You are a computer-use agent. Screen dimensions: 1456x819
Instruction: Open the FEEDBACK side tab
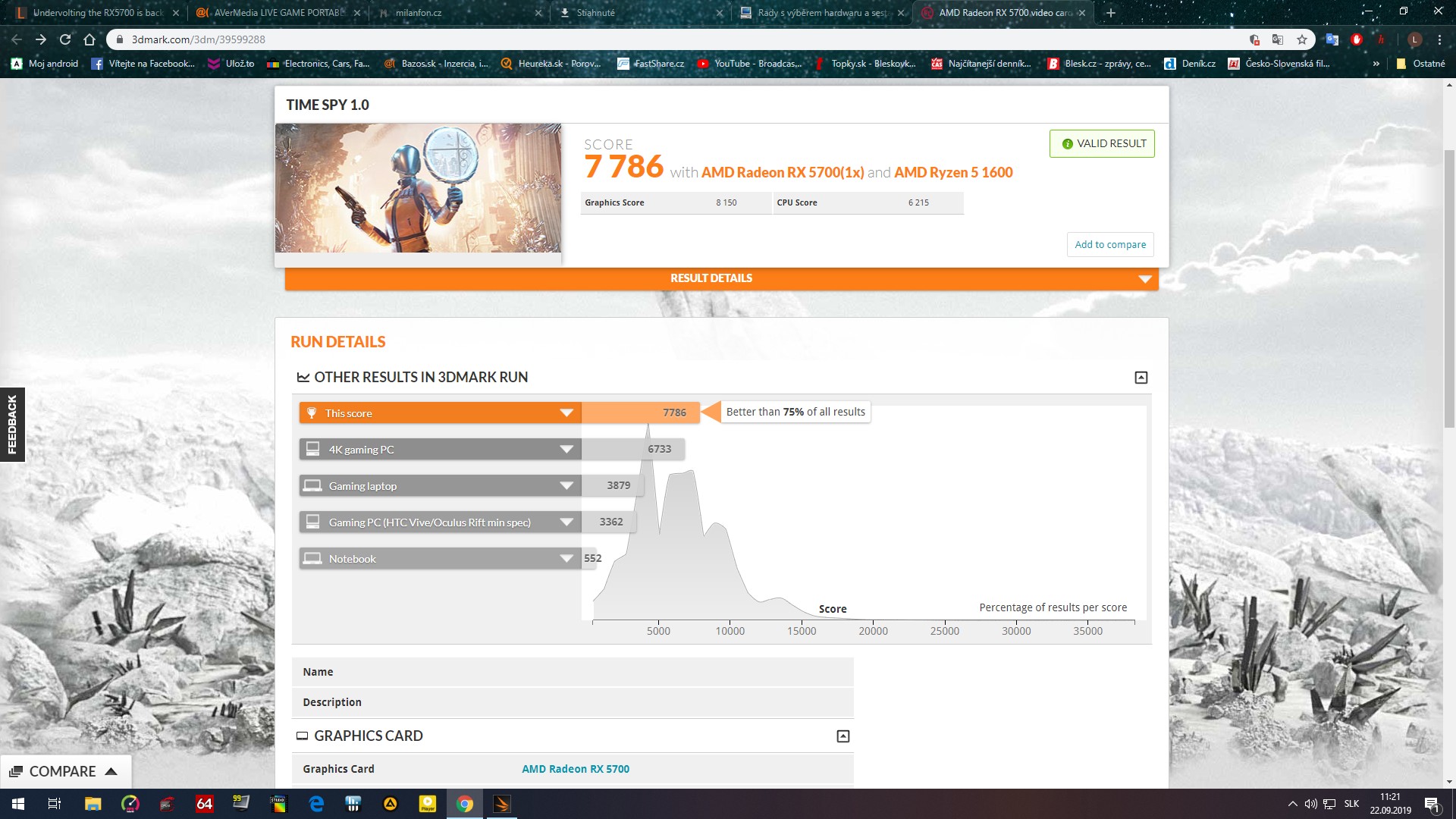[x=12, y=425]
